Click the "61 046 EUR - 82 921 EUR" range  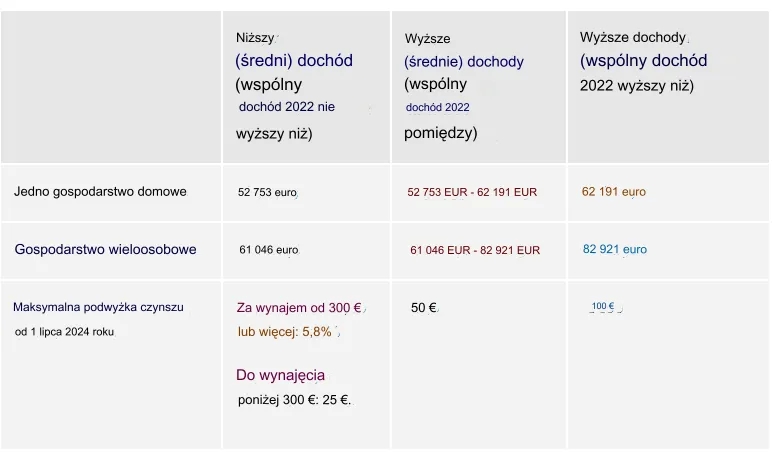474,250
